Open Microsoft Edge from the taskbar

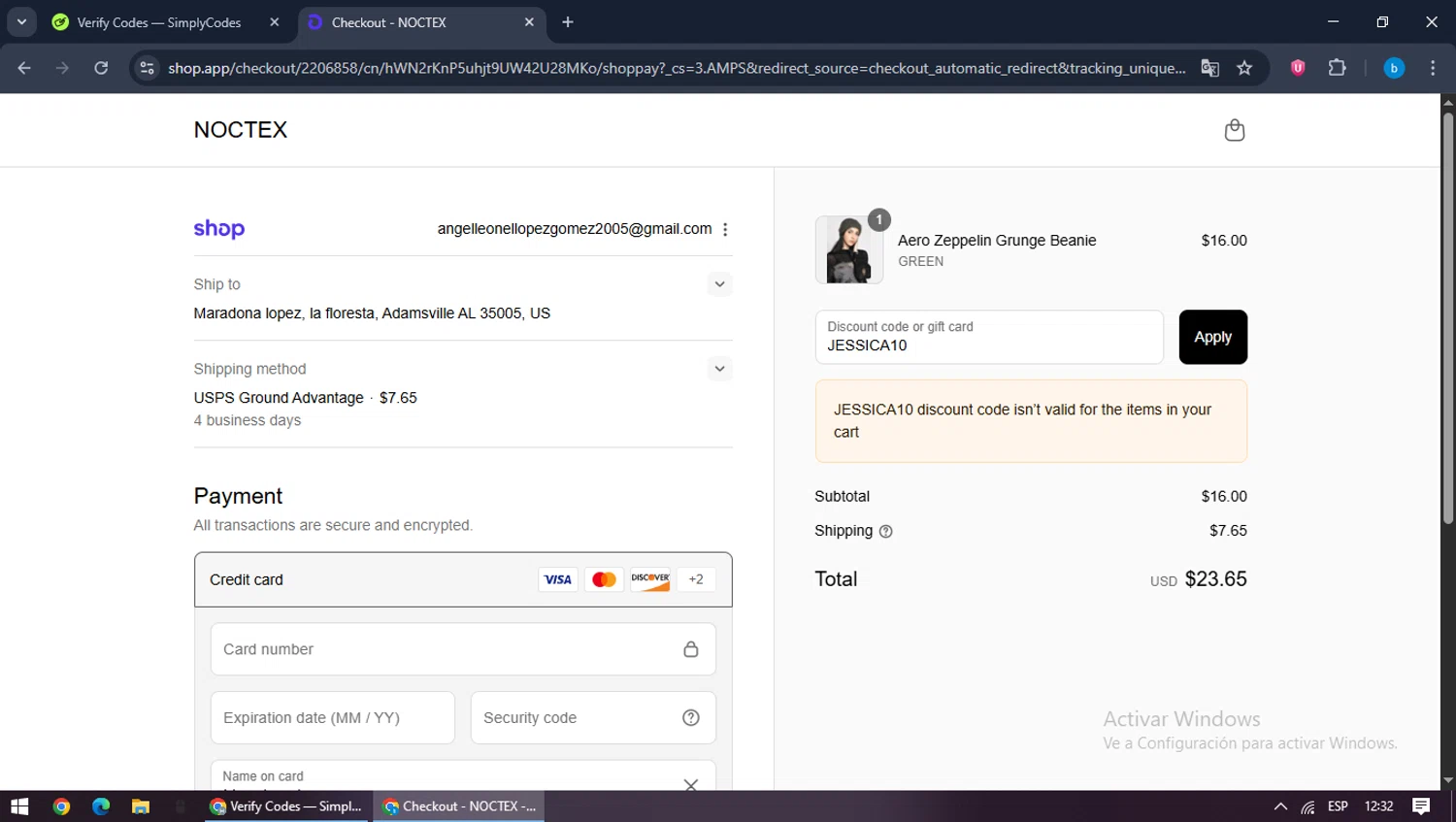click(x=101, y=806)
